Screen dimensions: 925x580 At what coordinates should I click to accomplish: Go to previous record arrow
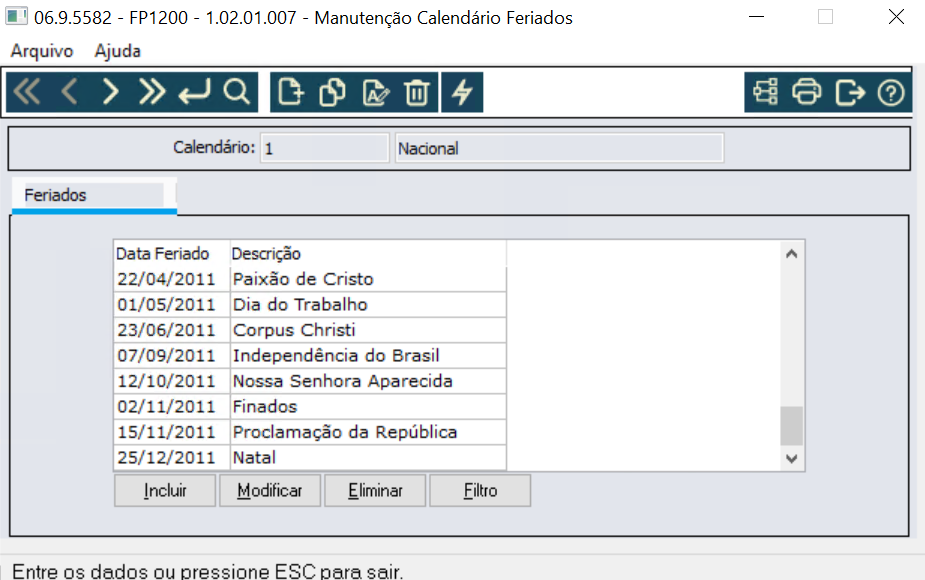coord(70,92)
